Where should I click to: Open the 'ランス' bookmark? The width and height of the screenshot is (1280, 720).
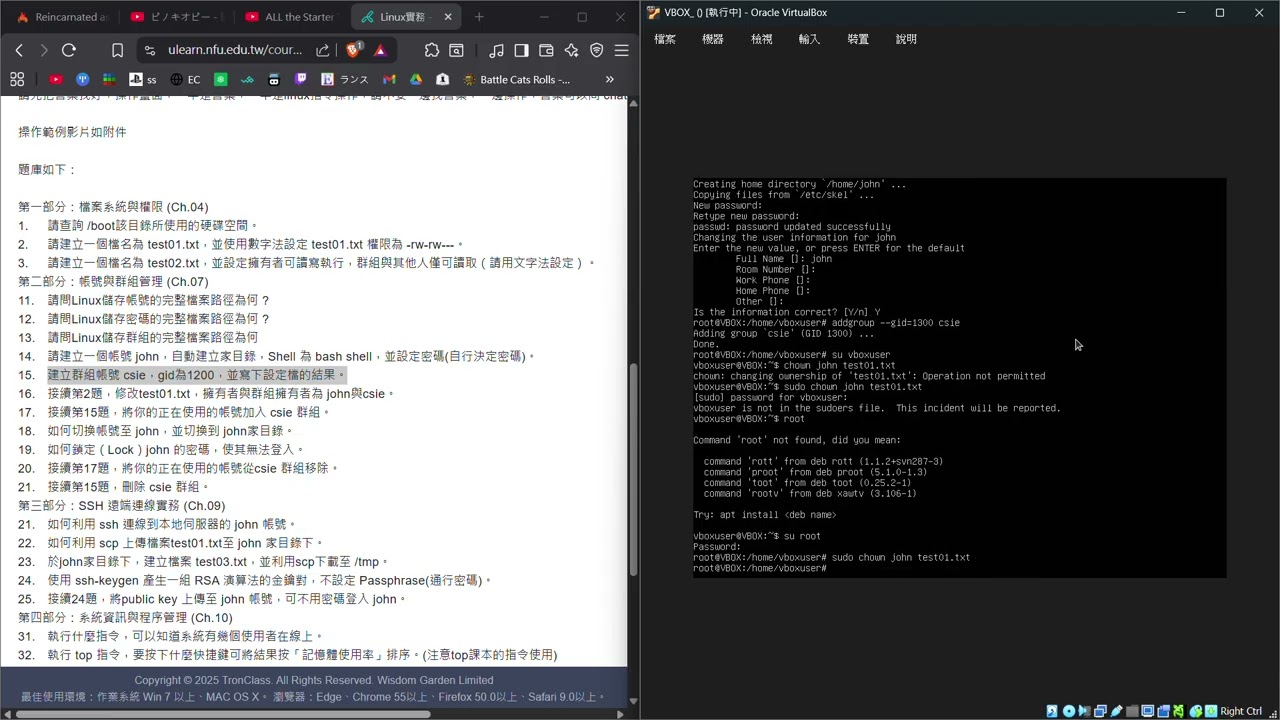coord(345,79)
